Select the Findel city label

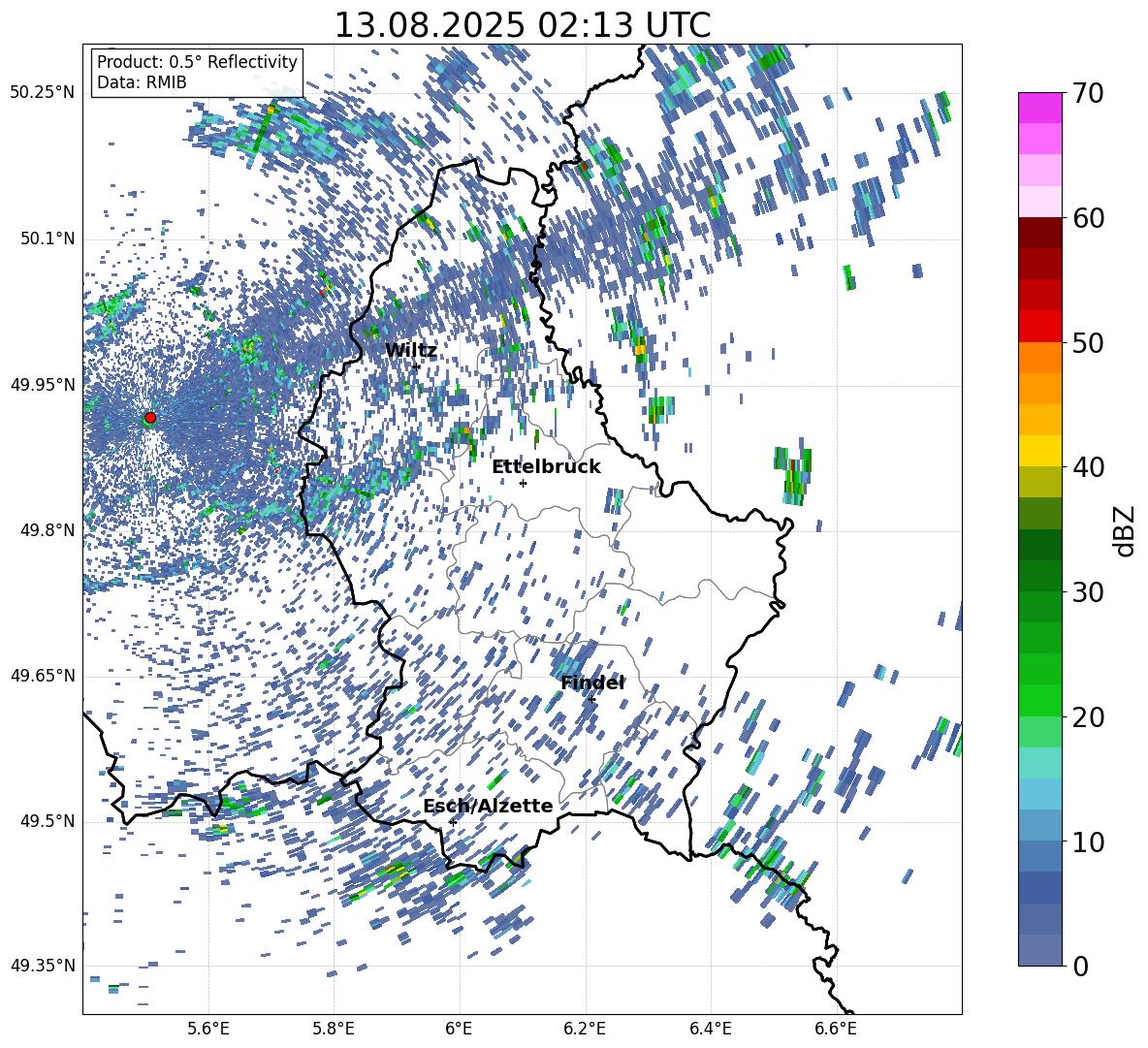(592, 683)
